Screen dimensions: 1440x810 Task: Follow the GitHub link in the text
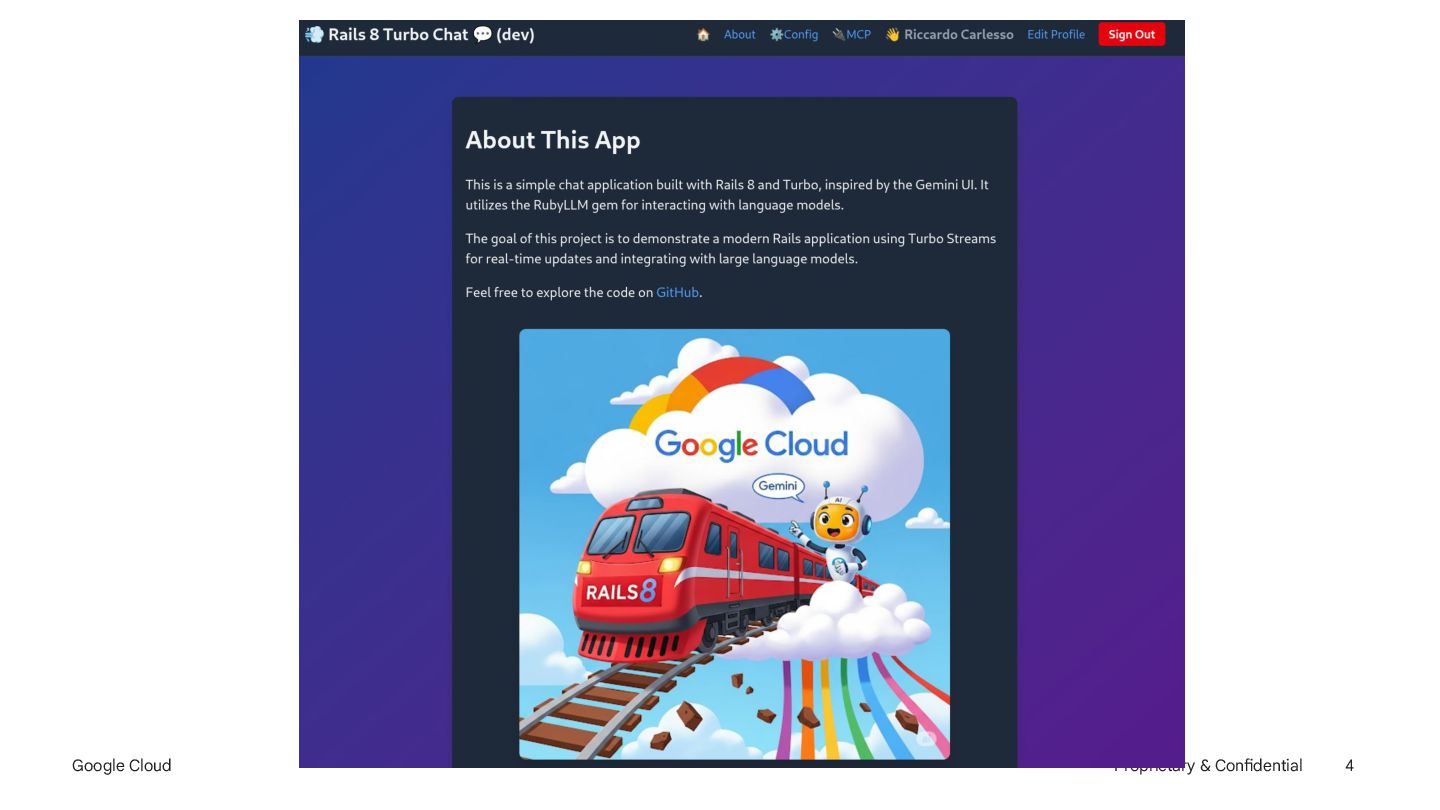click(677, 293)
